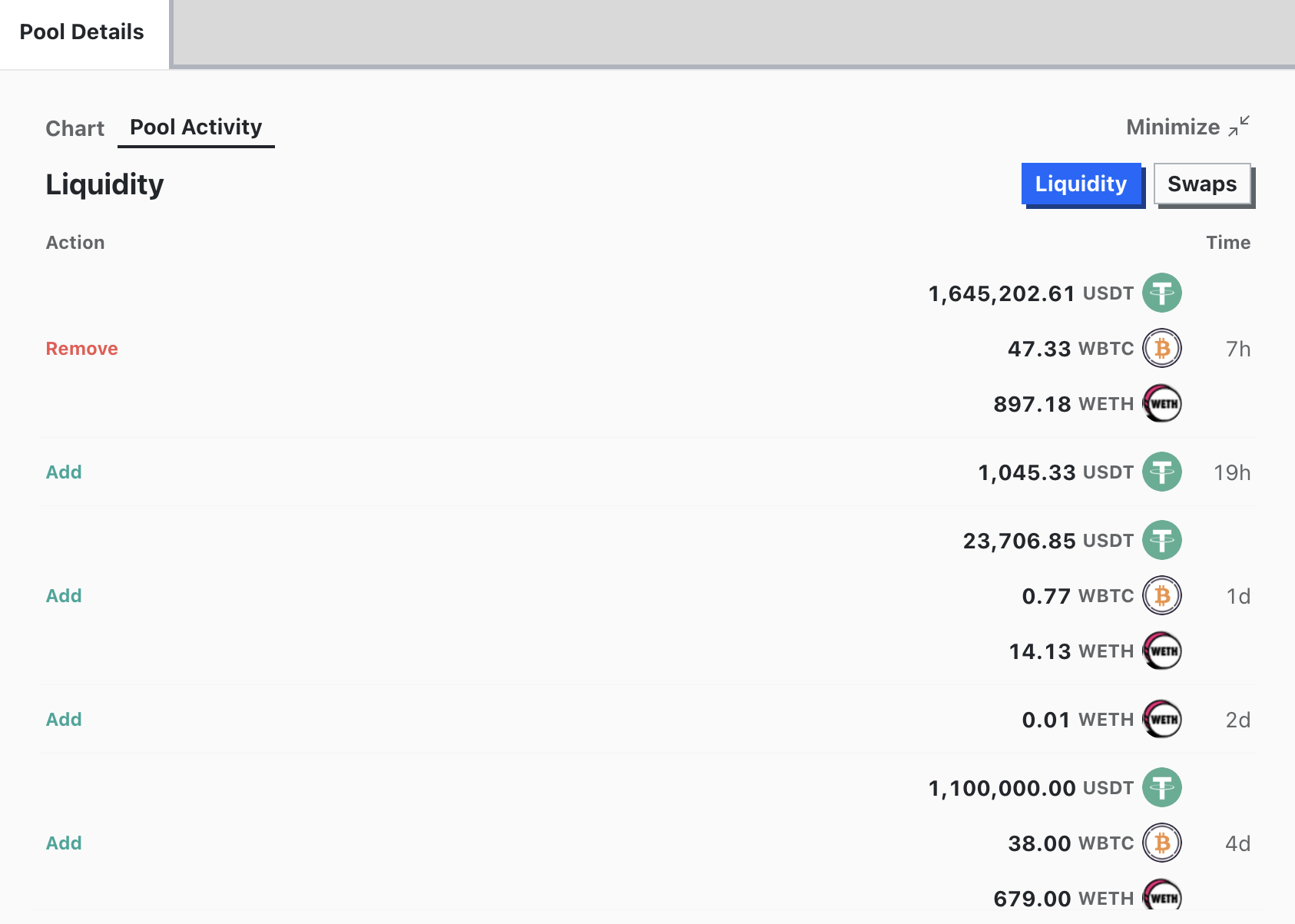Switch to the Swaps activity view
1295x924 pixels.
point(1202,184)
